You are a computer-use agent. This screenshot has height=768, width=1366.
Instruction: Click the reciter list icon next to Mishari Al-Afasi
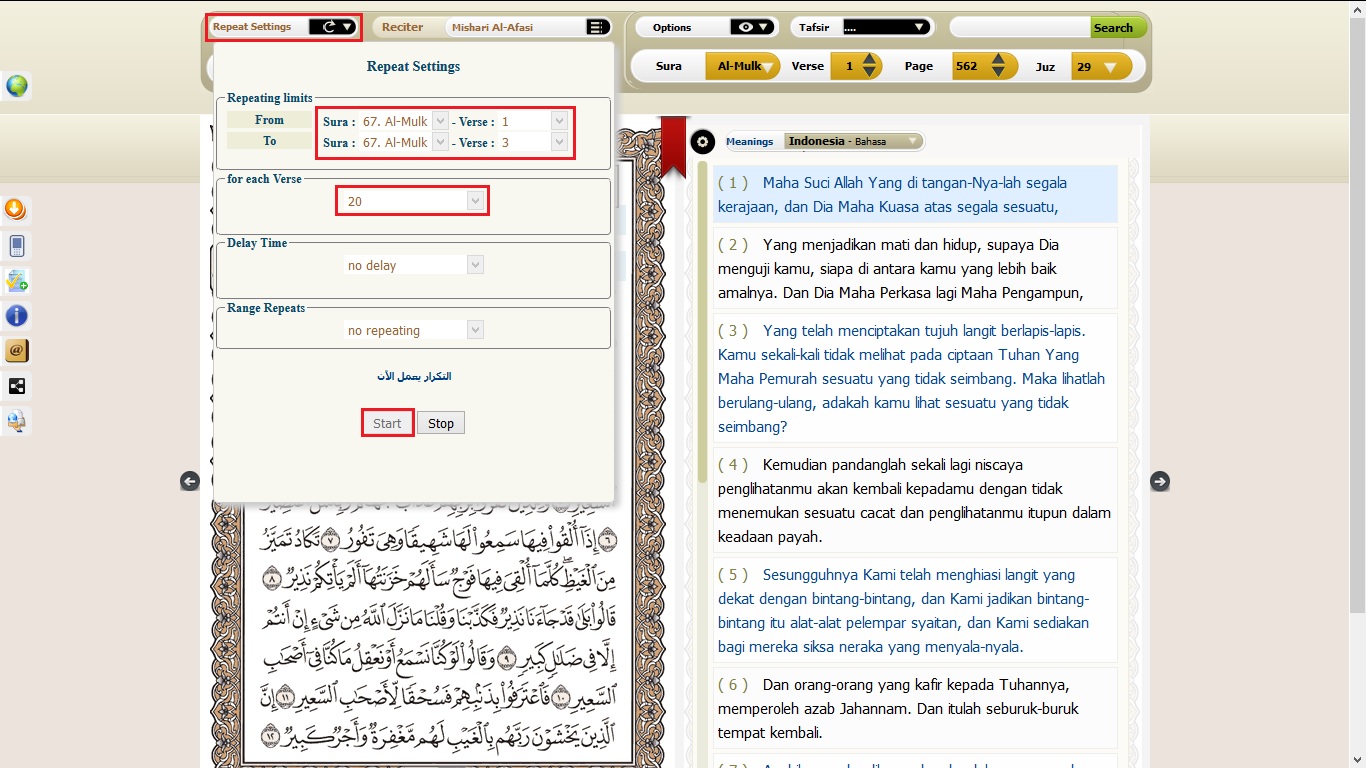click(x=597, y=27)
